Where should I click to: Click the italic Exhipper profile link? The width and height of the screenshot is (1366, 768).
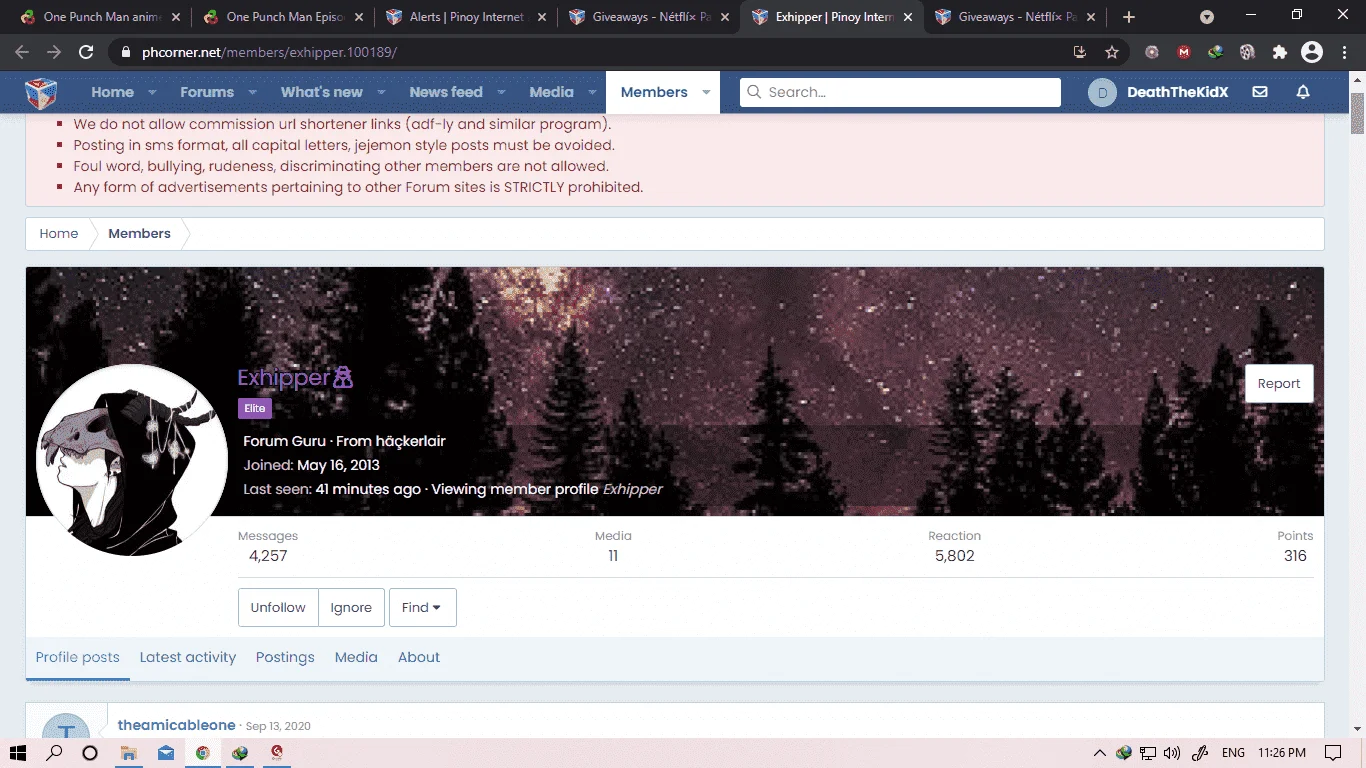click(632, 489)
